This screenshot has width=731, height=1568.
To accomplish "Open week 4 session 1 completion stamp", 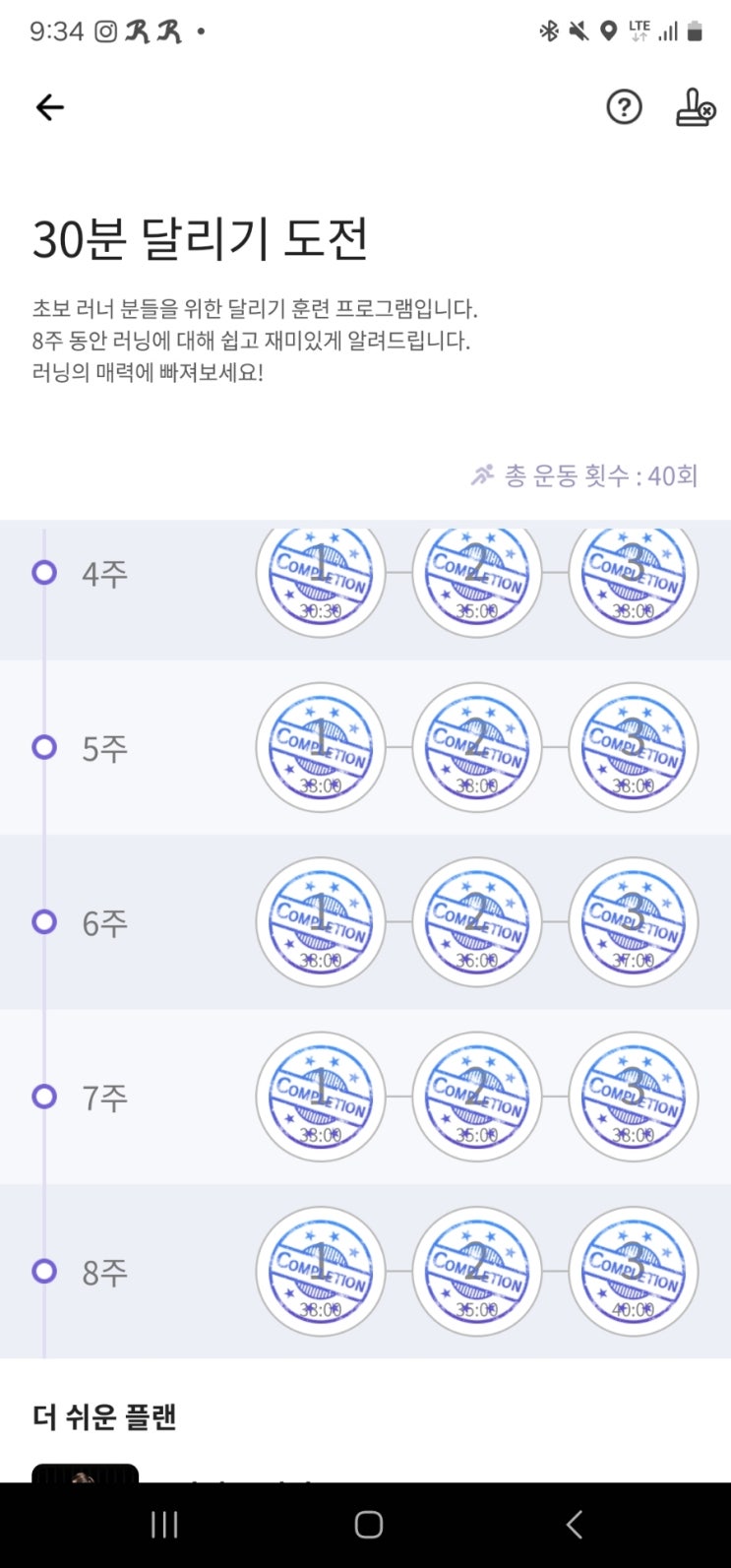I will [321, 573].
